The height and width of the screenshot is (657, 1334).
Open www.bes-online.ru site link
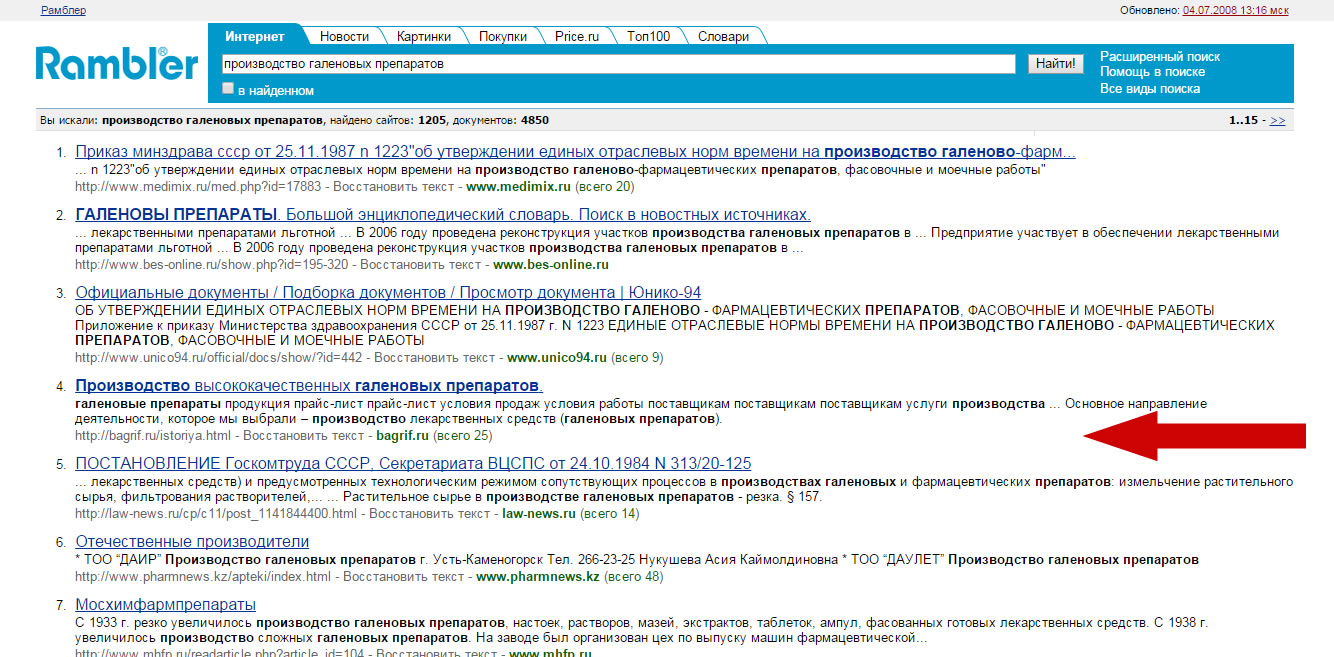pos(551,265)
